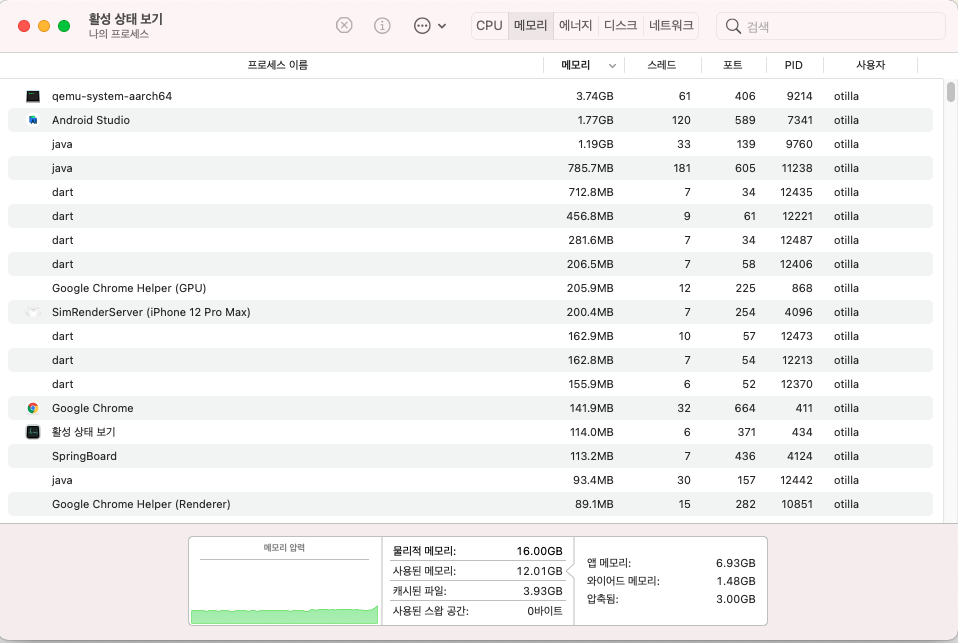This screenshot has height=643, width=958.
Task: Click the 1.77GB memory value
Action: (x=595, y=120)
